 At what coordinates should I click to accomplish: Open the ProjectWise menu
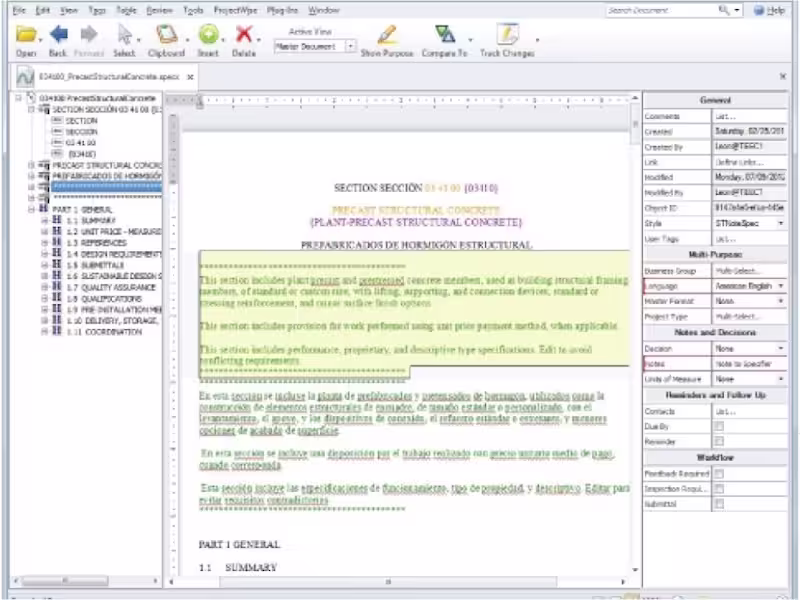235,10
